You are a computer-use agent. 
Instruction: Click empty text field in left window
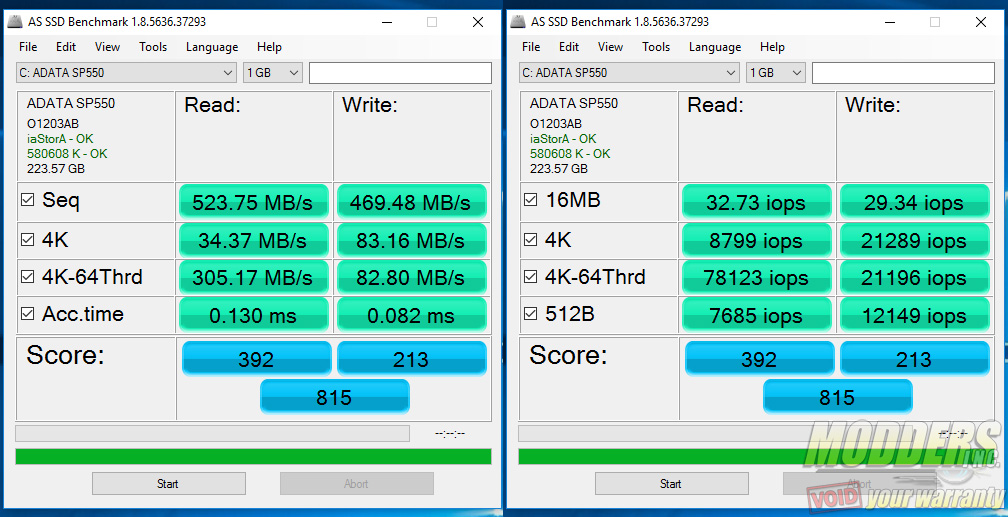(x=400, y=73)
